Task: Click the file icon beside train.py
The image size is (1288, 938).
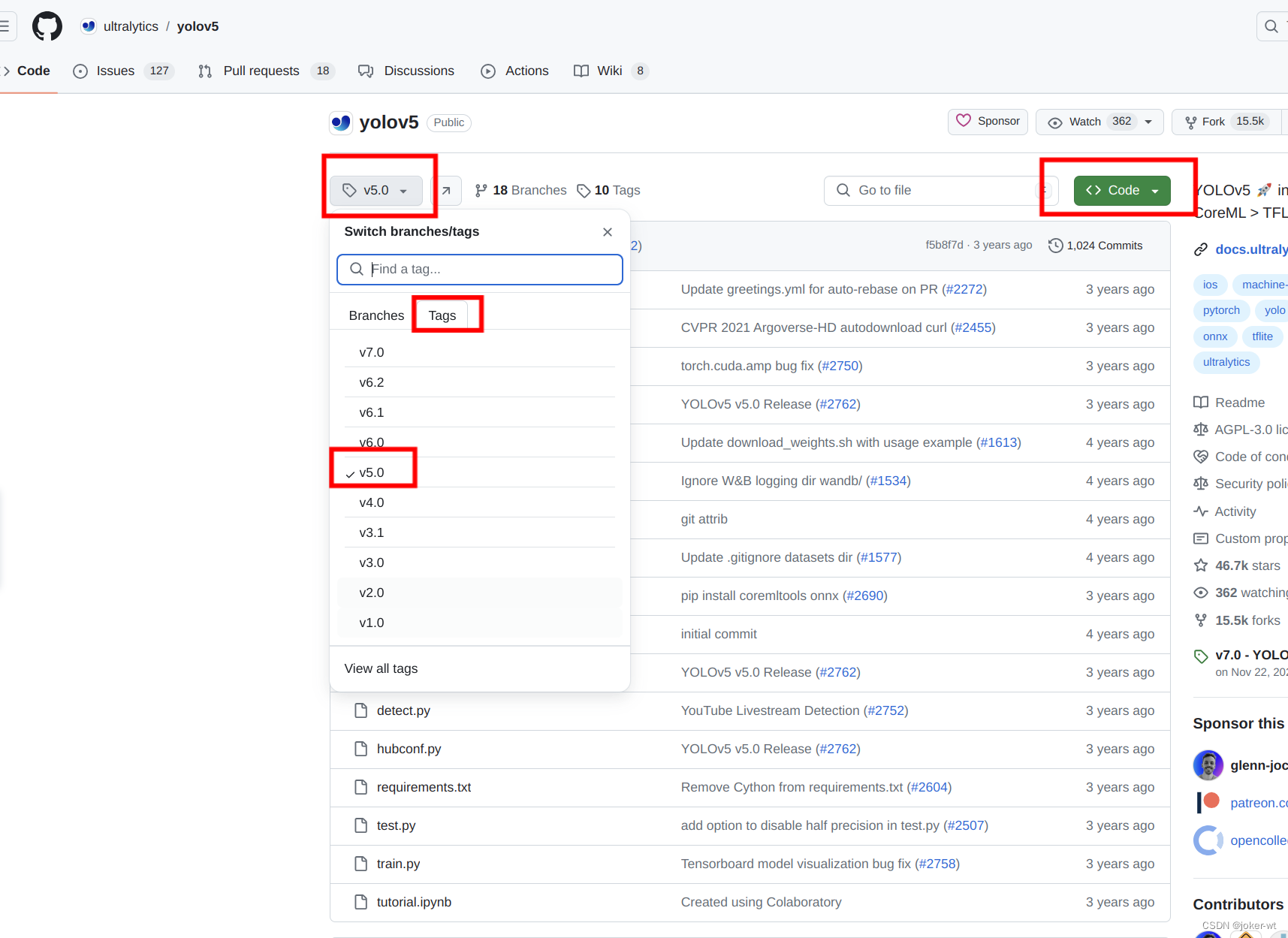Action: click(360, 864)
